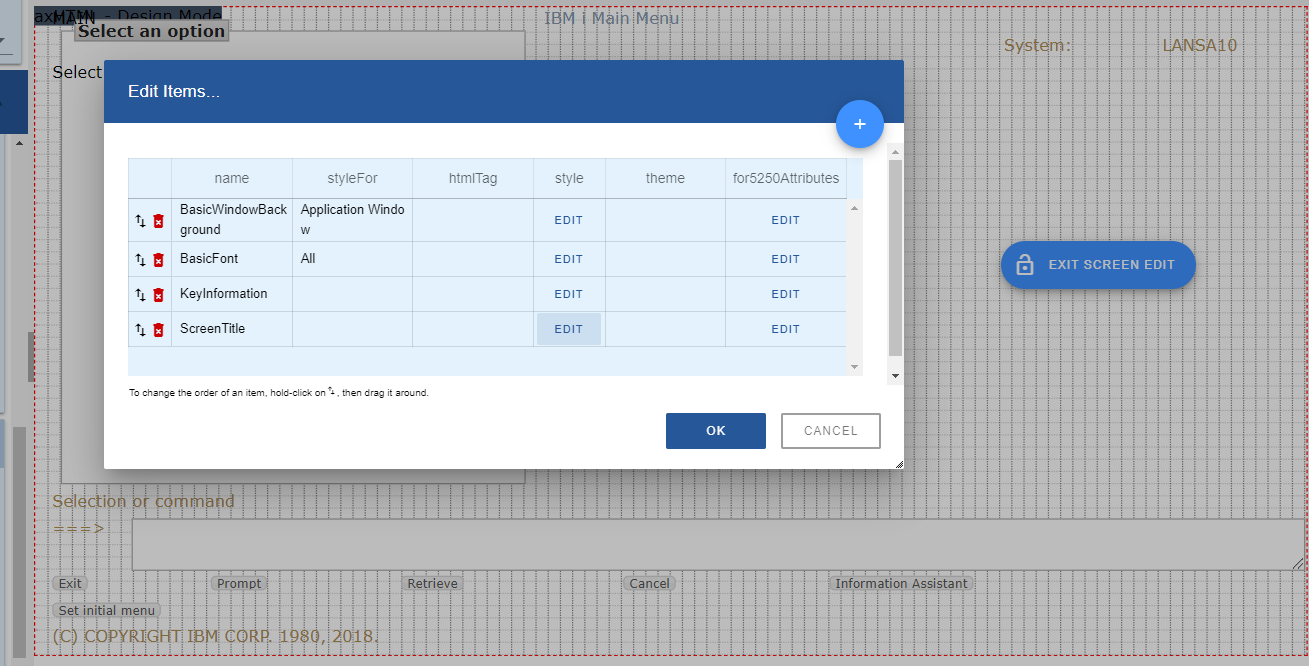Remove the ScreenTitle row using trash icon
The width and height of the screenshot is (1309, 666).
coord(158,330)
